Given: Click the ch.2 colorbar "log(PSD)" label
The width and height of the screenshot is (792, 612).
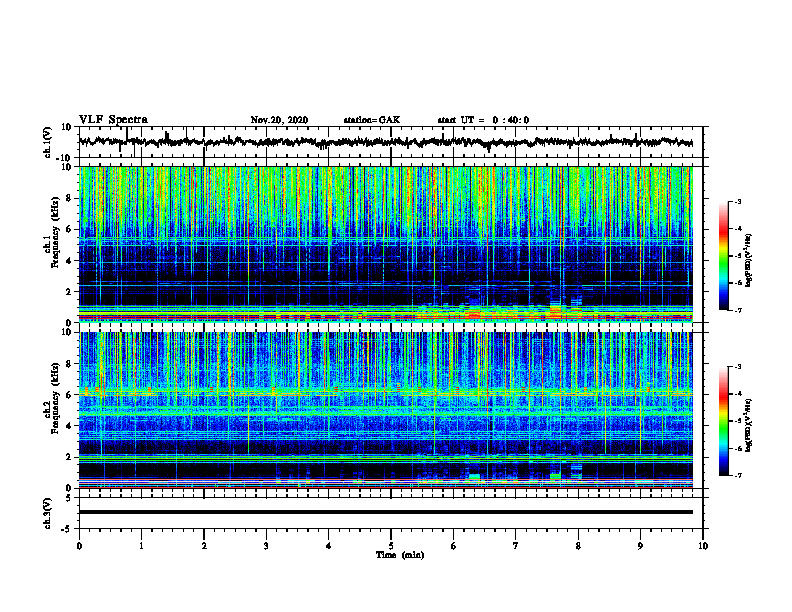Looking at the screenshot, I should 749,425.
